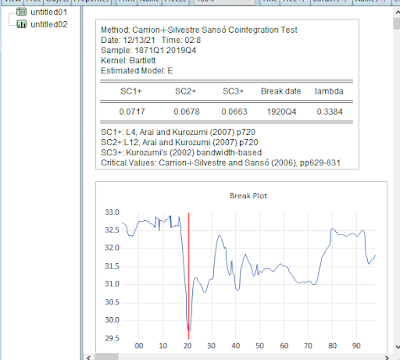Click the 29.5 y-axis label
The height and width of the screenshot is (360, 400).
[x=112, y=338]
